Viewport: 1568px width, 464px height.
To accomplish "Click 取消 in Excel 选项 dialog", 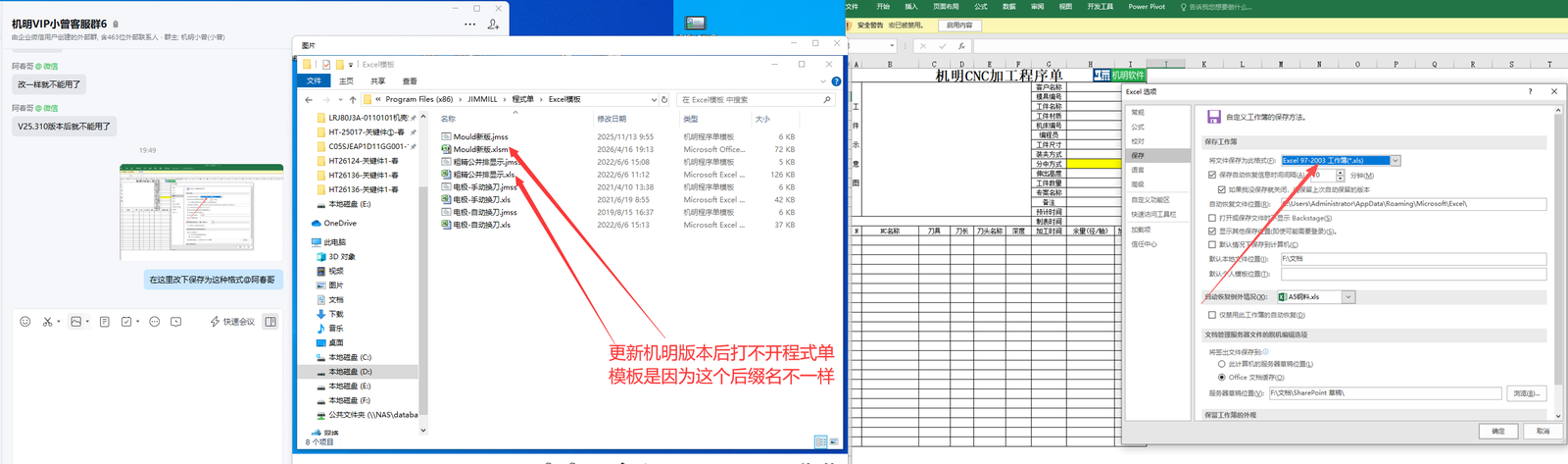I will pos(1543,431).
